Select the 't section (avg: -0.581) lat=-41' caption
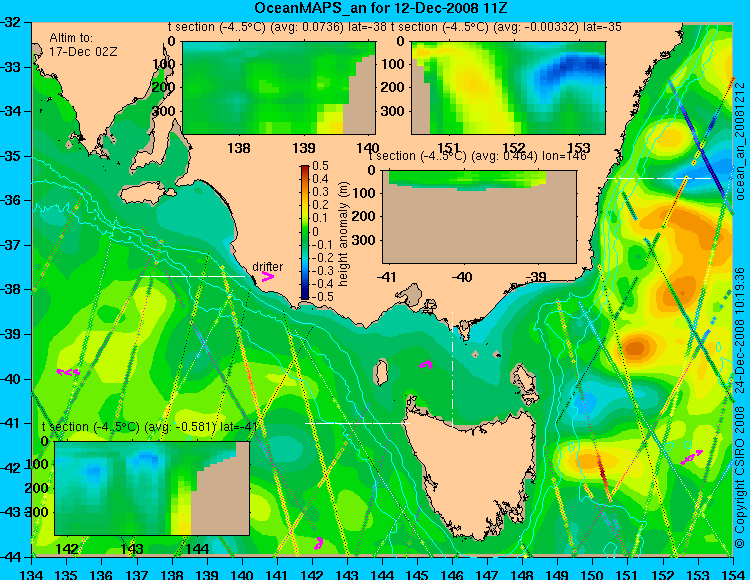Image resolution: width=750 pixels, height=580 pixels. click(x=150, y=427)
